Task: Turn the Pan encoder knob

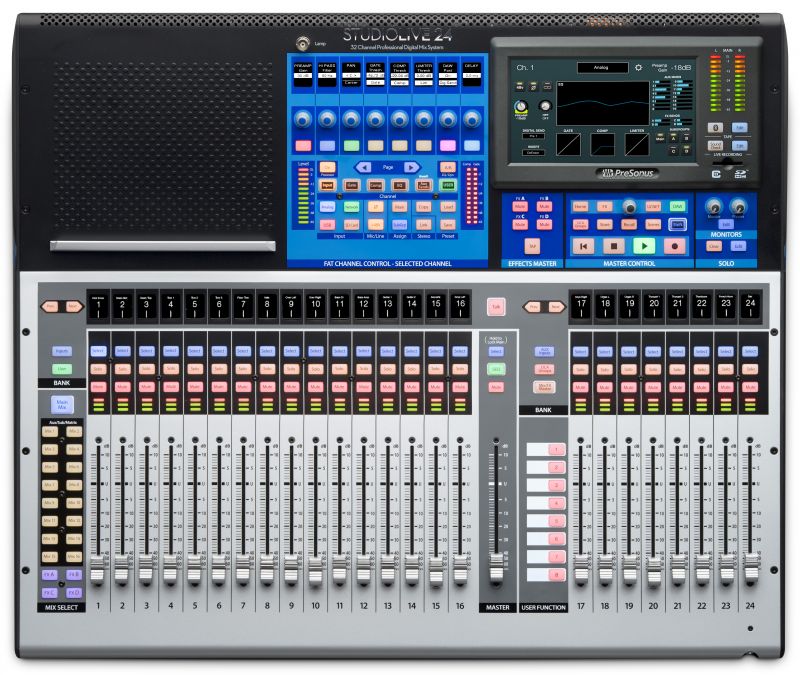Action: tap(351, 119)
